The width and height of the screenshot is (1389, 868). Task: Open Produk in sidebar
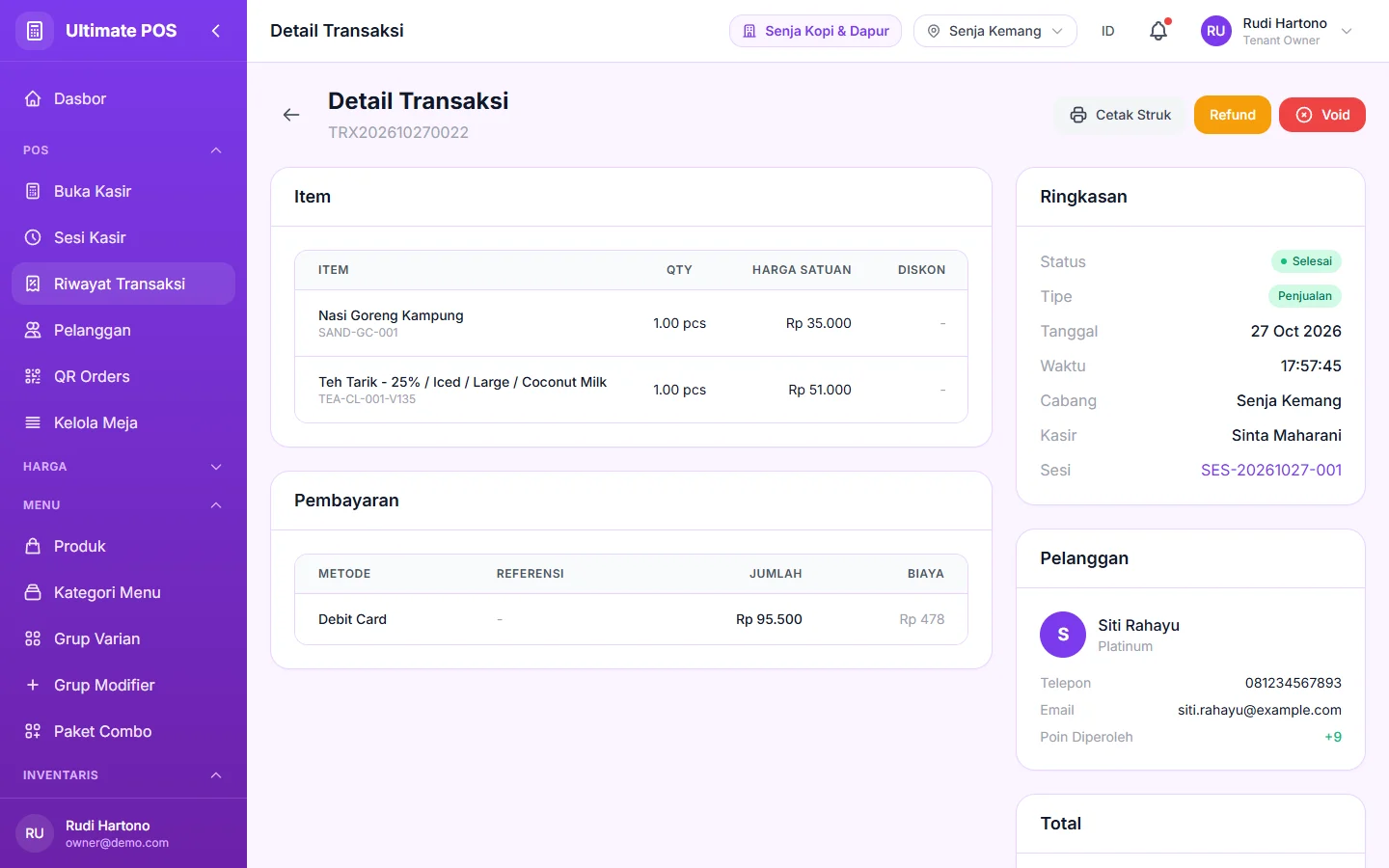(x=123, y=546)
